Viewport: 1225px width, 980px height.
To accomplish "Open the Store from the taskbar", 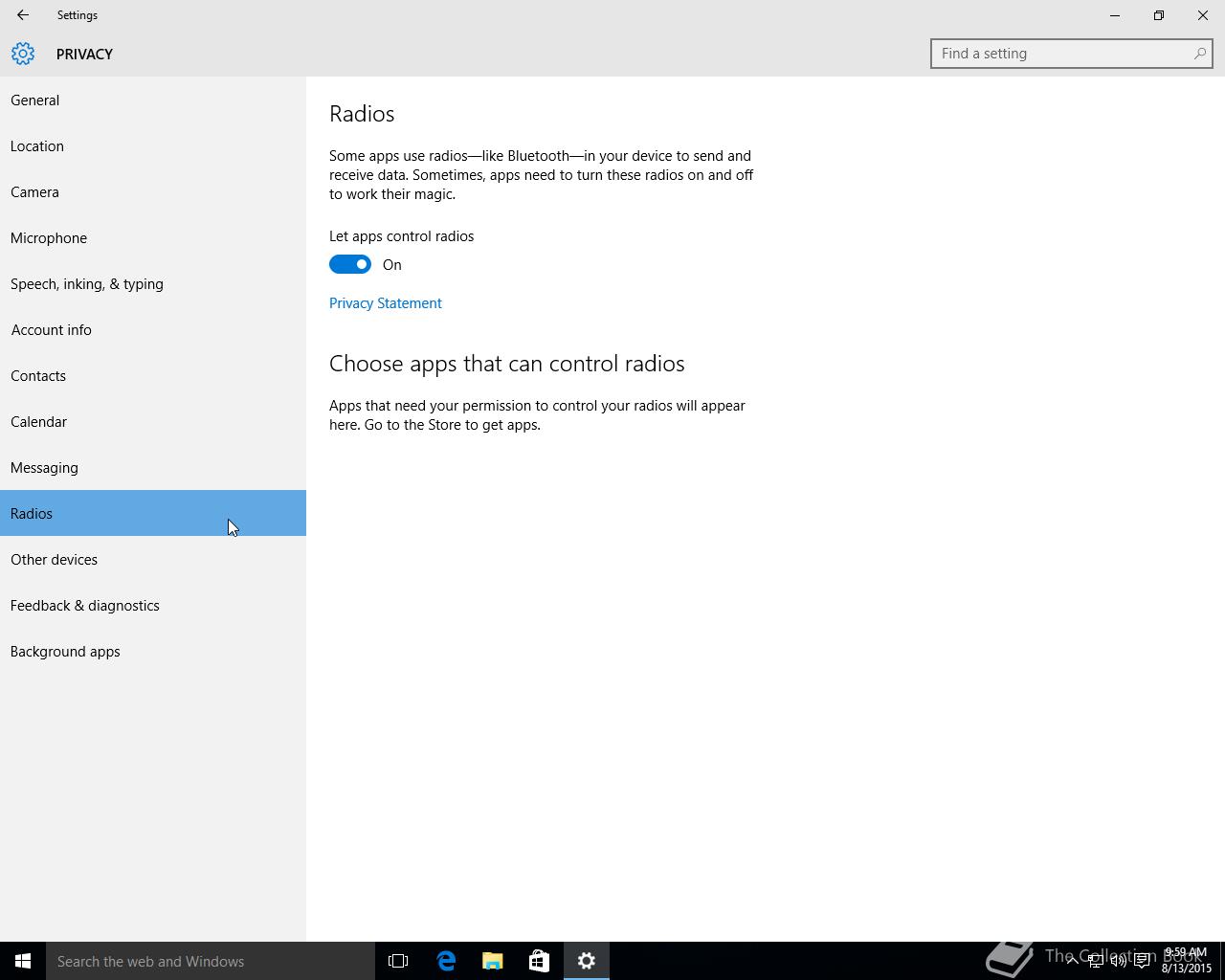I will point(539,961).
